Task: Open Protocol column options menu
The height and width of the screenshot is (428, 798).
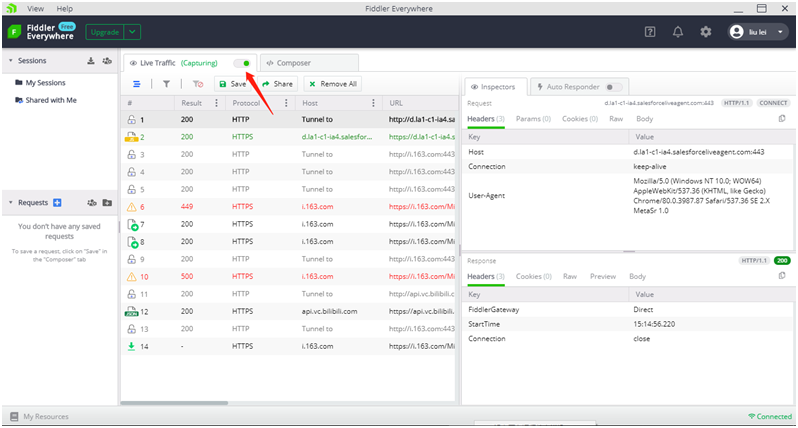Action: click(286, 103)
